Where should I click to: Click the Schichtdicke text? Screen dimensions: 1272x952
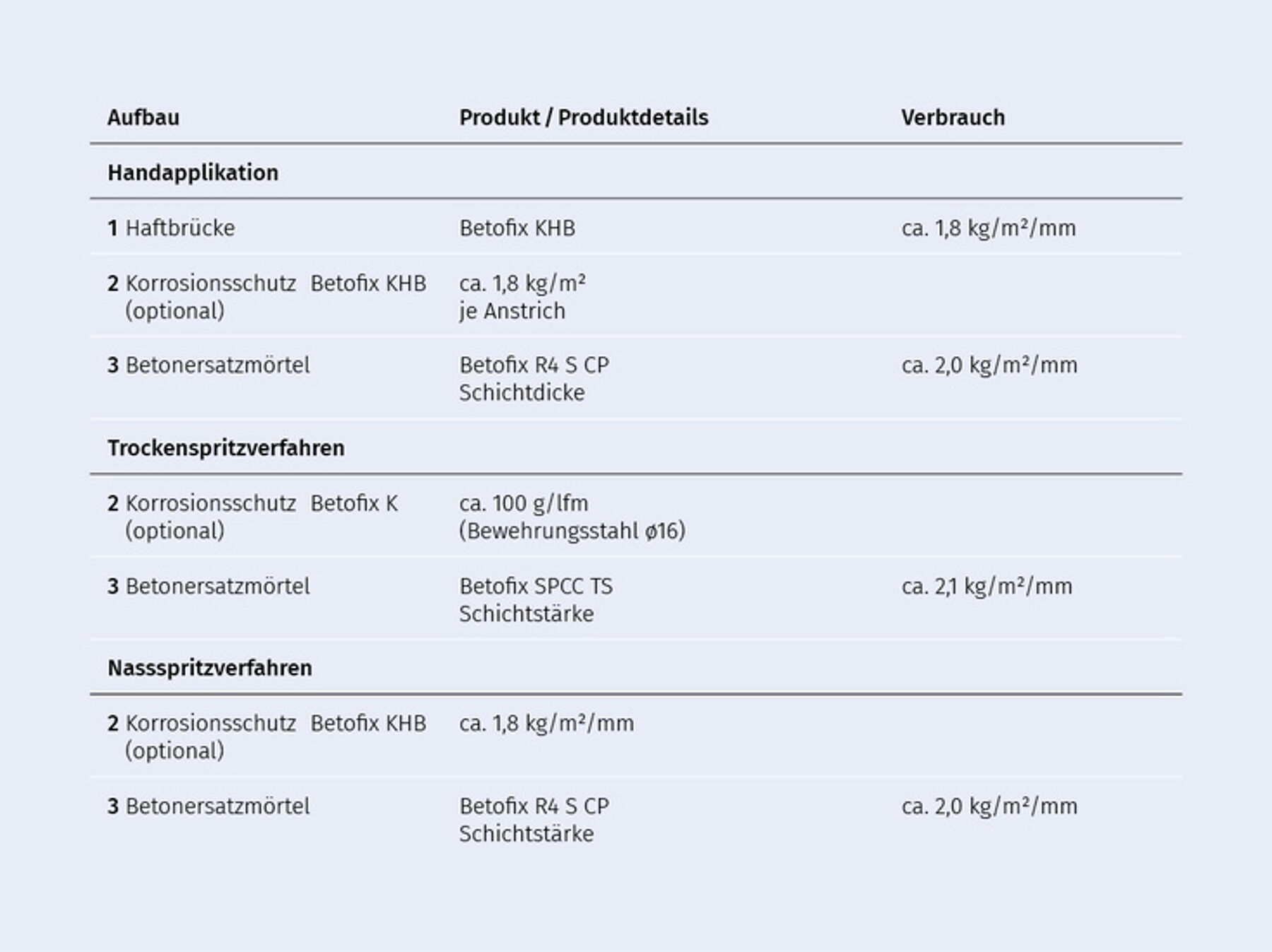click(522, 393)
